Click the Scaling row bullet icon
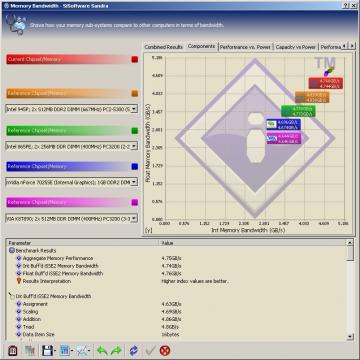Image resolution: width=360 pixels, height=360 pixels. click(19, 311)
